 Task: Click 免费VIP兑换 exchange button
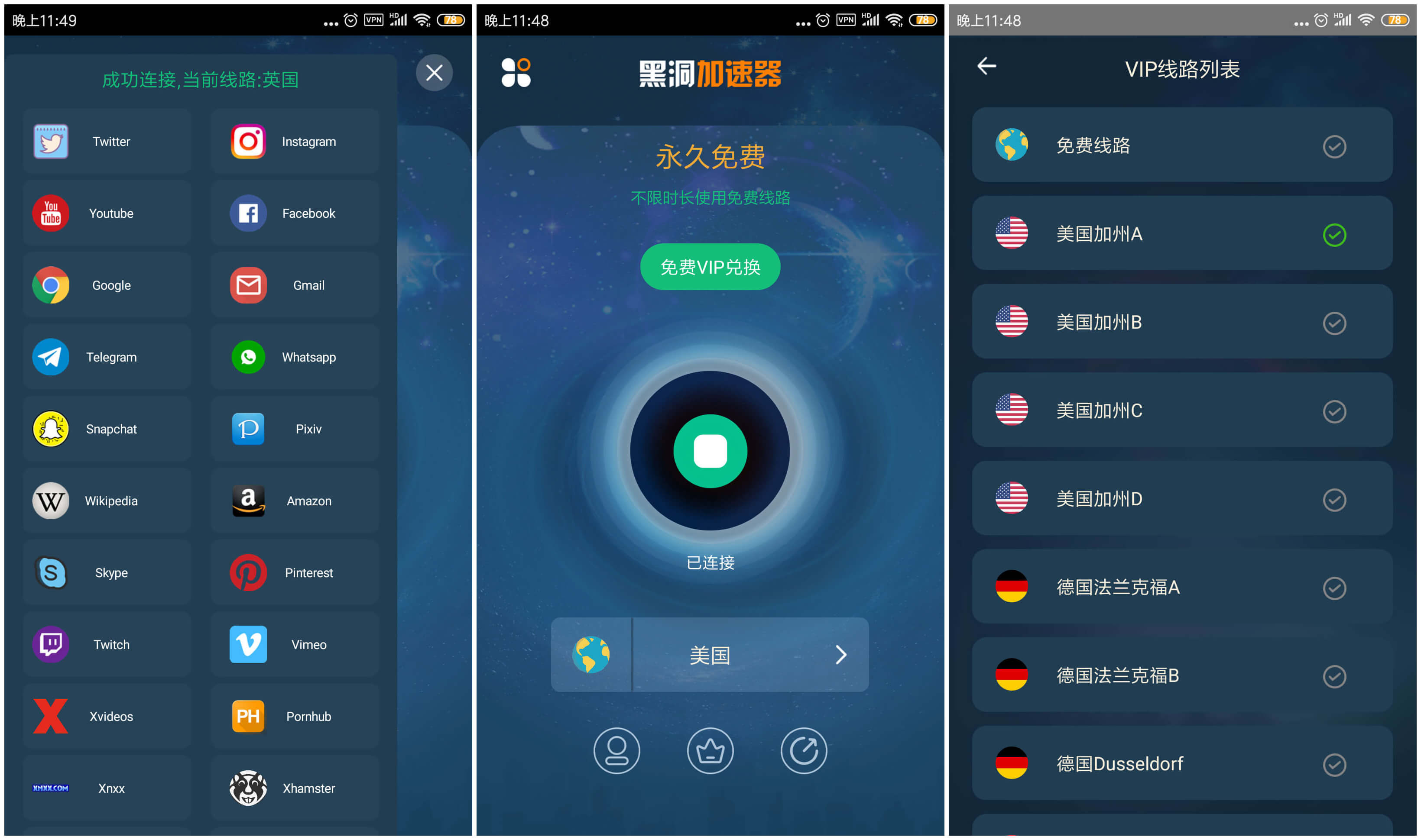click(x=712, y=268)
